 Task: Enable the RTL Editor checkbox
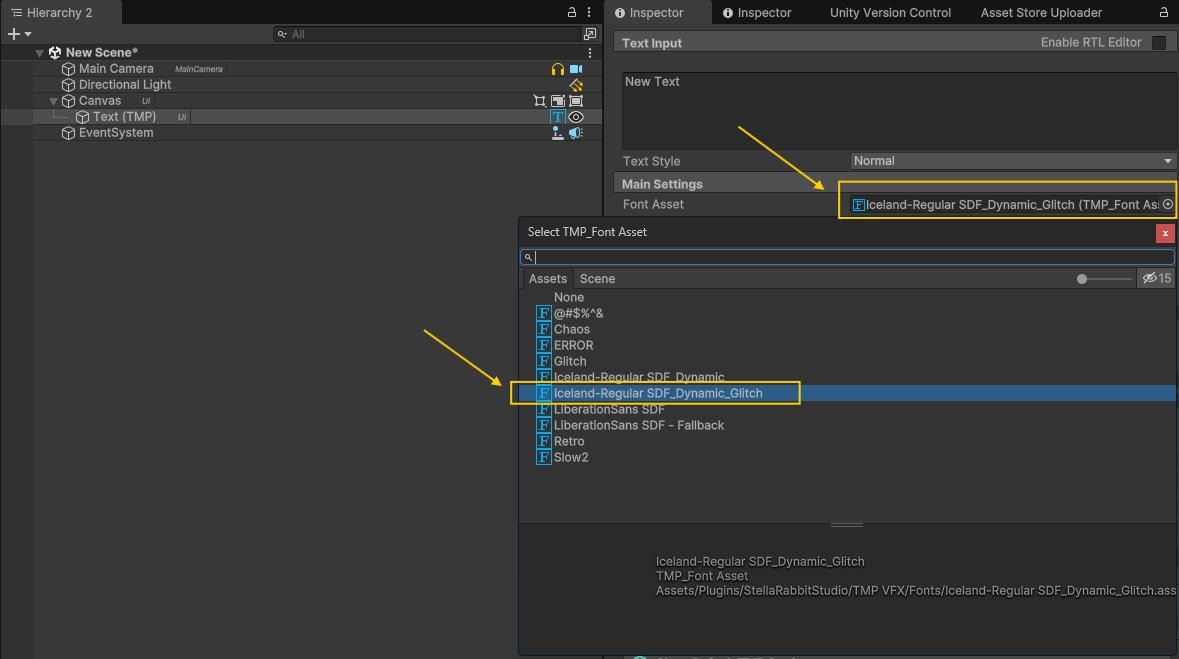click(1159, 43)
